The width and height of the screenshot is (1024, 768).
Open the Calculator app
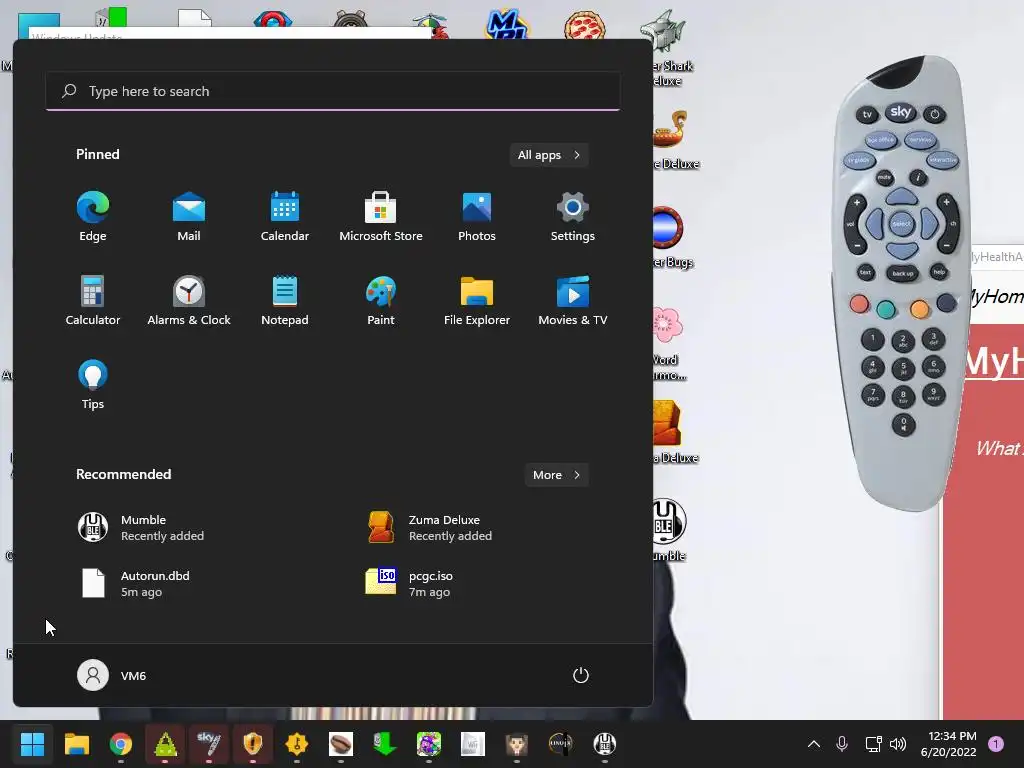click(x=93, y=300)
